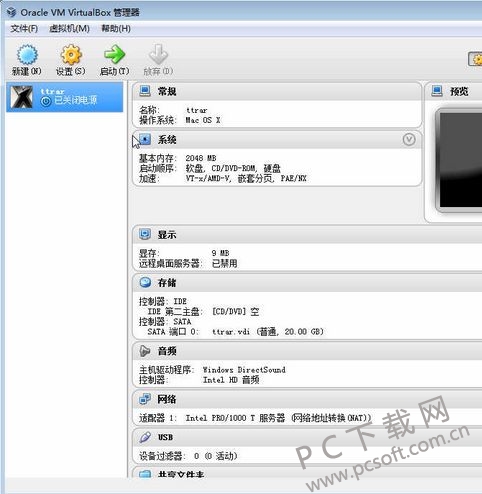Click the '9 MB' video memory value
Viewport: 482px width, 494px height.
pyautogui.click(x=220, y=253)
